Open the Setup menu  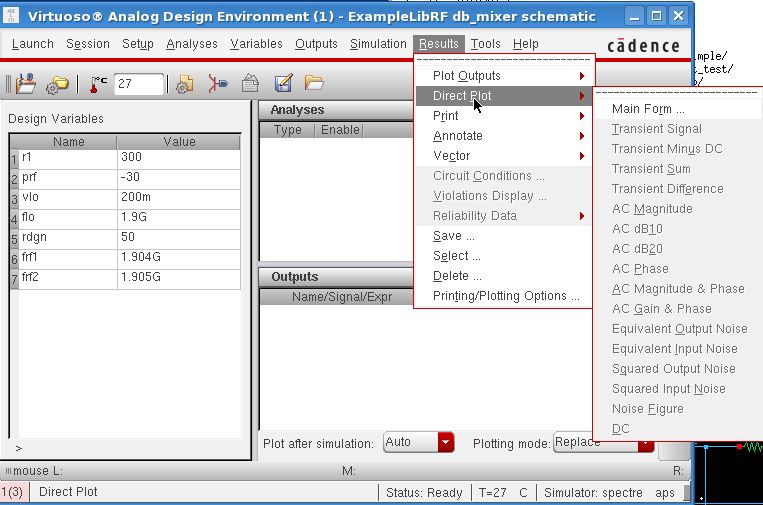138,44
